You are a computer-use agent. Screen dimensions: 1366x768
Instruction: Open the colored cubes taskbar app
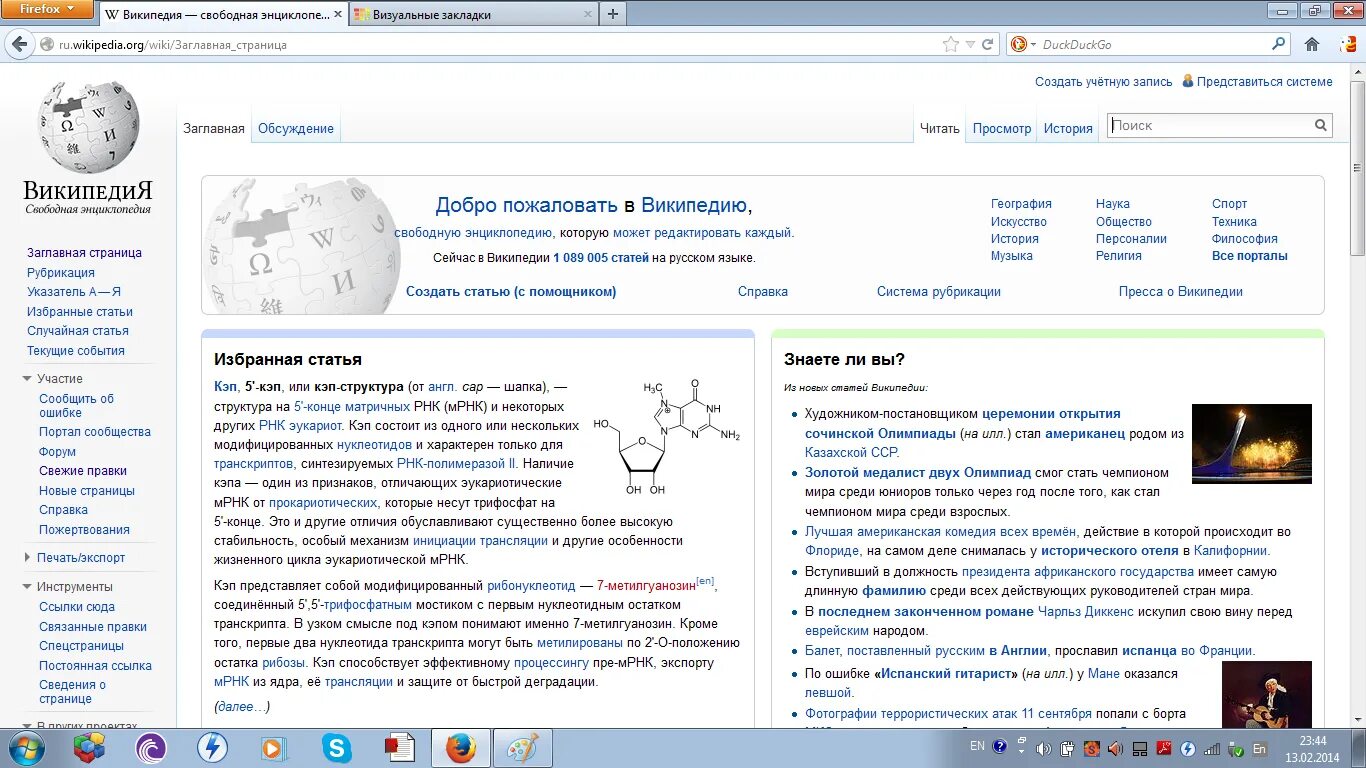tap(89, 748)
